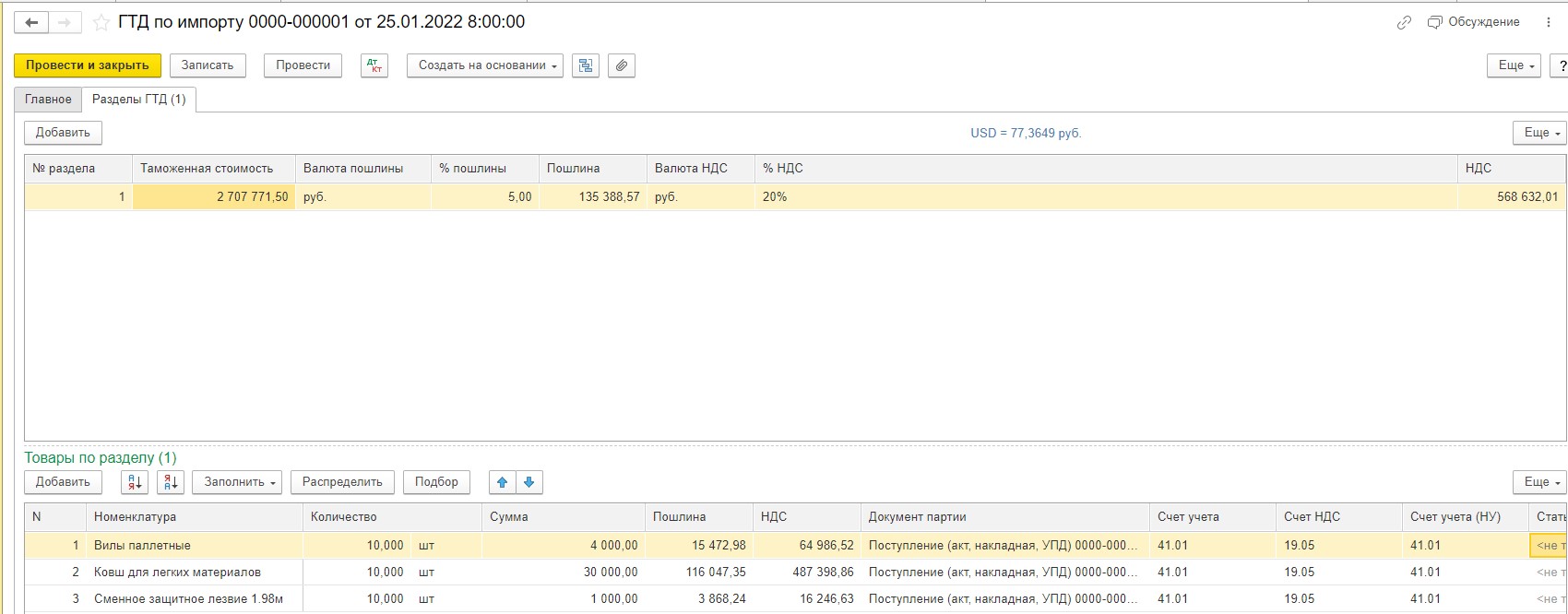The image size is (1568, 614).
Task: Add document to favorites with star icon
Action: [101, 22]
